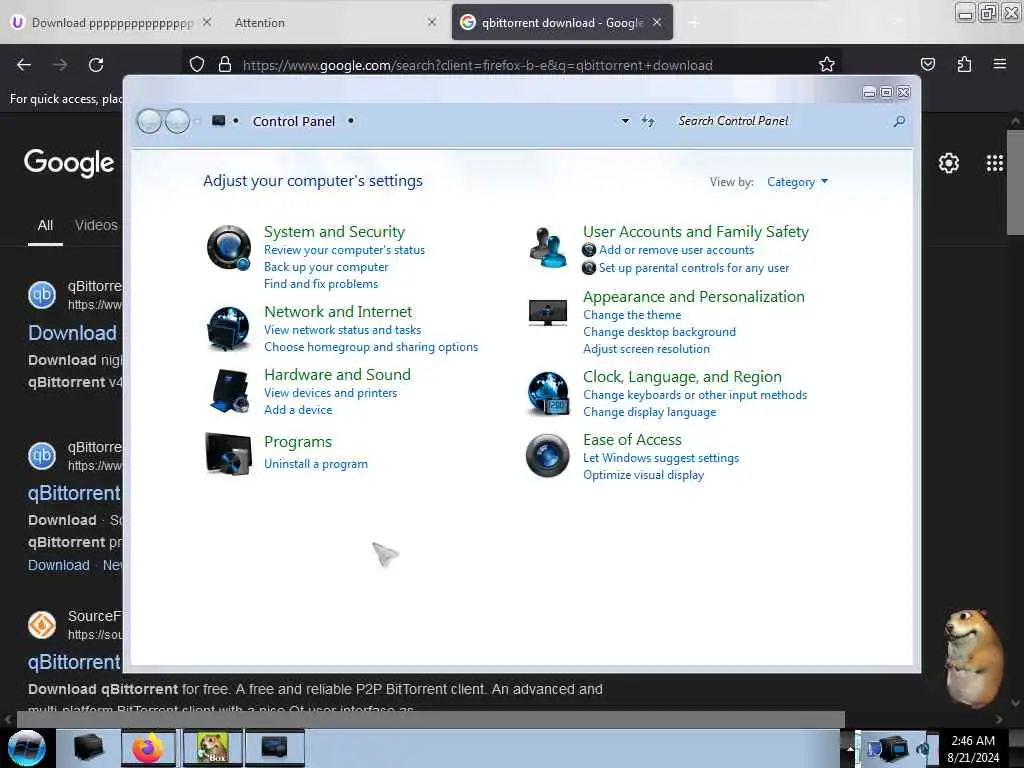The width and height of the screenshot is (1024, 768).
Task: Expand the Control Panel address history dropdown
Action: (625, 121)
